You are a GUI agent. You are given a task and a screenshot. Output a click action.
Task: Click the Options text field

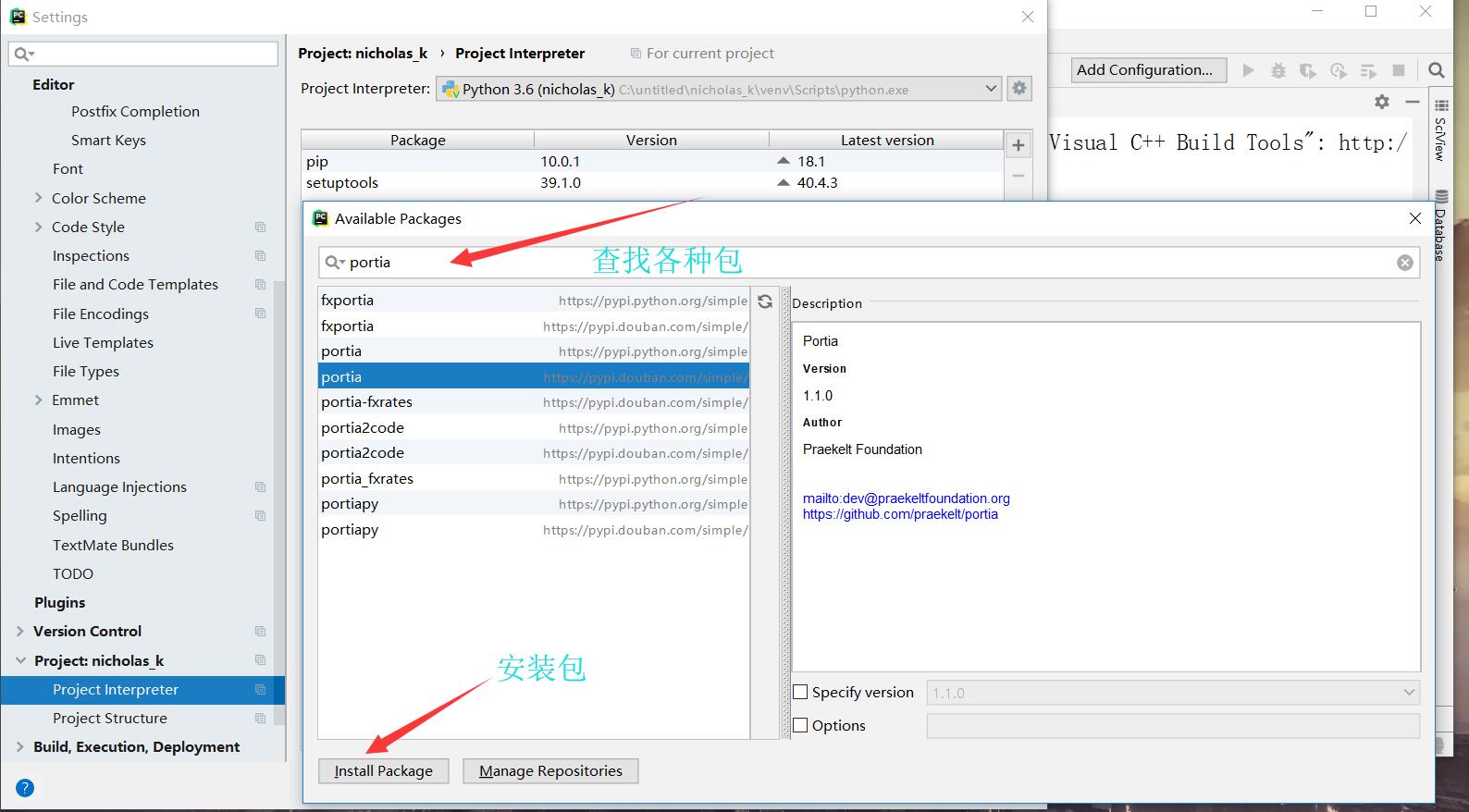tap(1173, 726)
